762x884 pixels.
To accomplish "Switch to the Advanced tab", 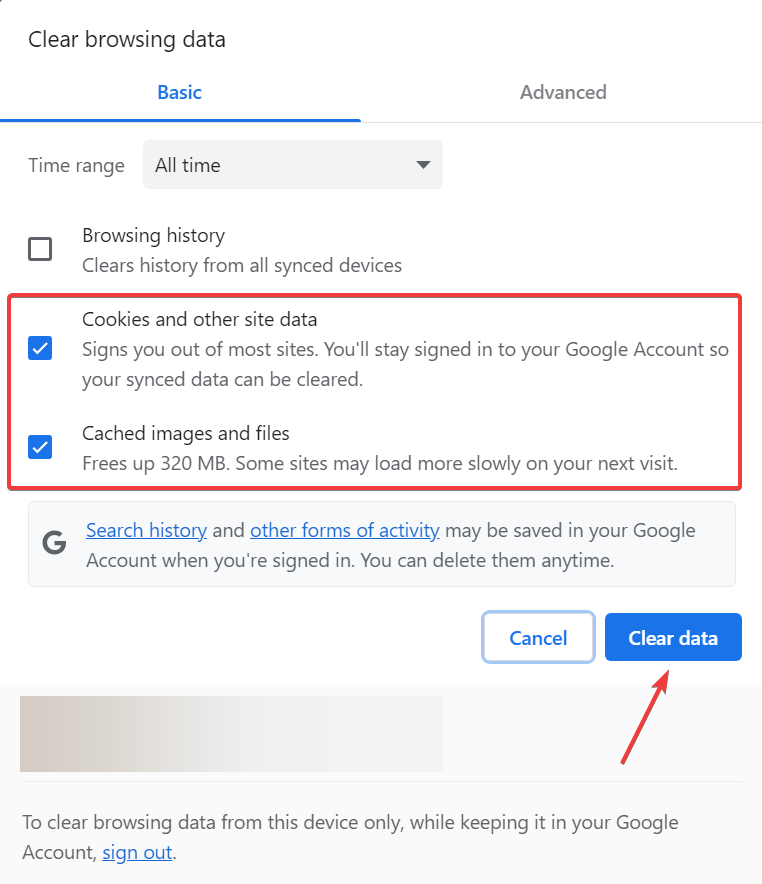I will click(x=562, y=92).
